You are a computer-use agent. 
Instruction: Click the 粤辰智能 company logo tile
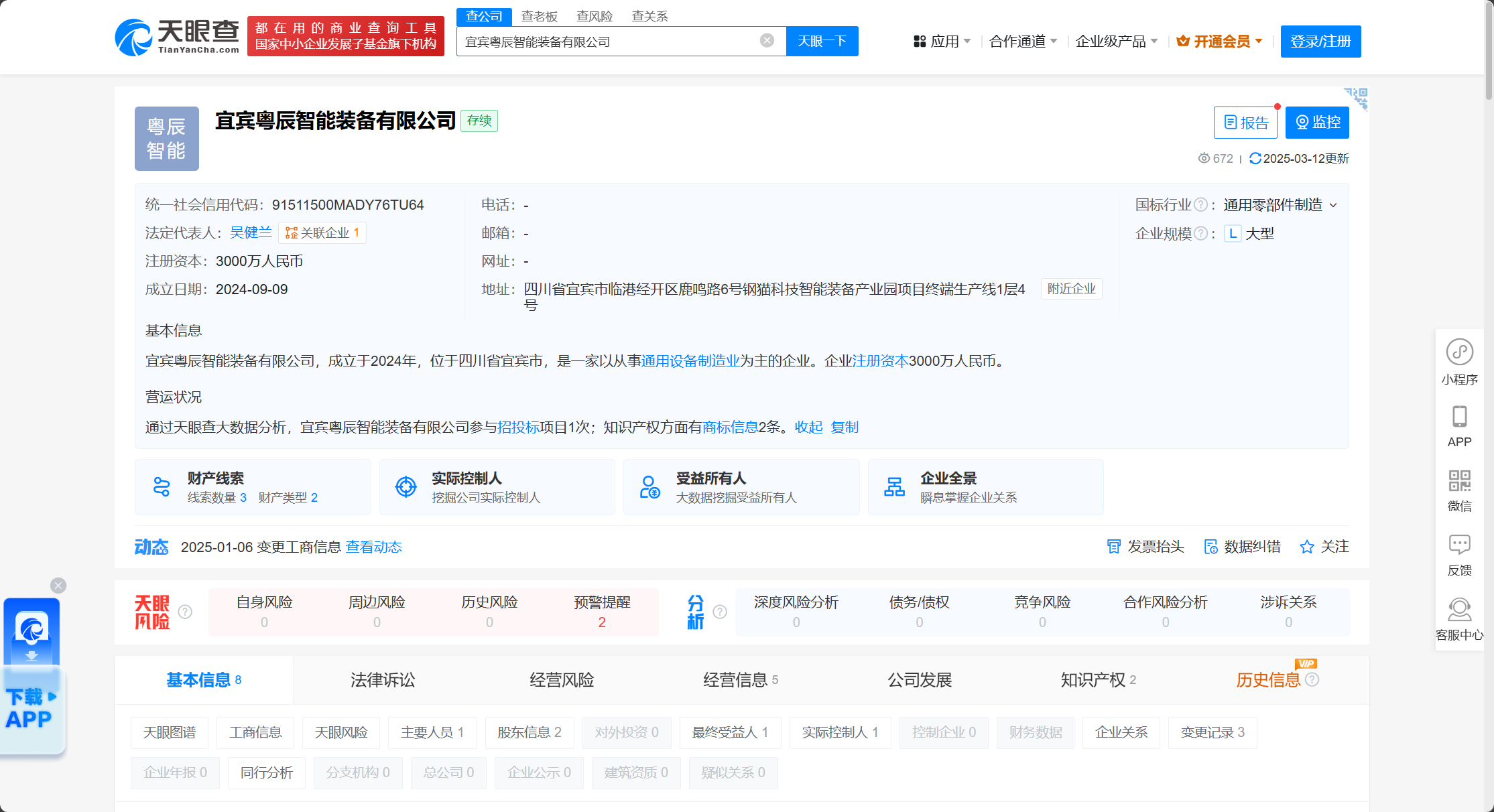pyautogui.click(x=167, y=139)
